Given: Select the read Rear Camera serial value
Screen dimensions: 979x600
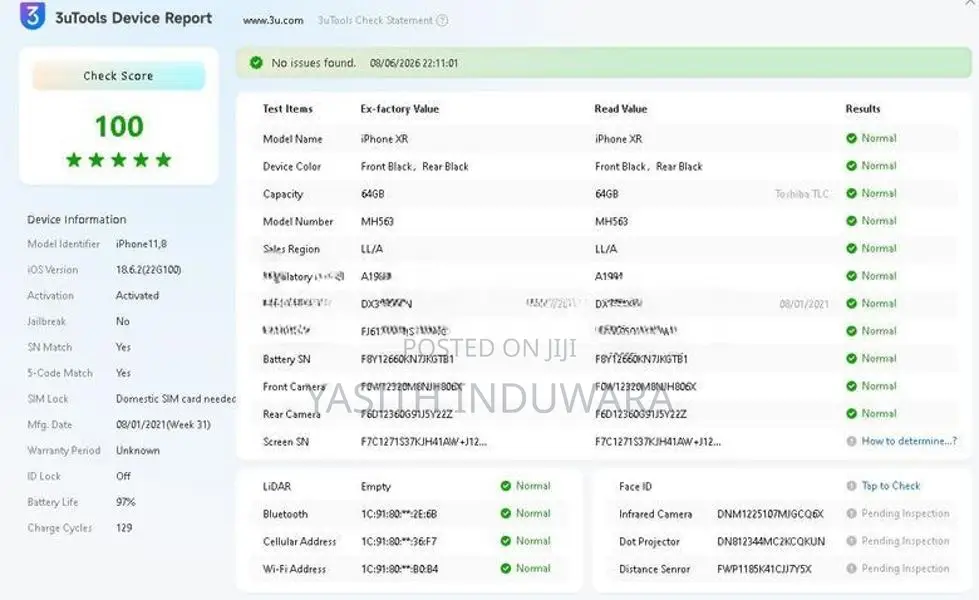Looking at the screenshot, I should click(641, 414).
